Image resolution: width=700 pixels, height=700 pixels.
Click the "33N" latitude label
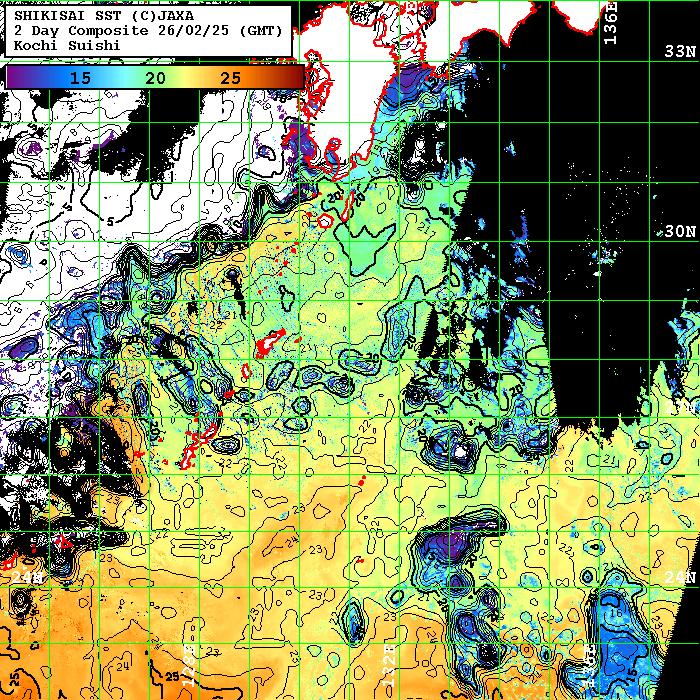[680, 51]
